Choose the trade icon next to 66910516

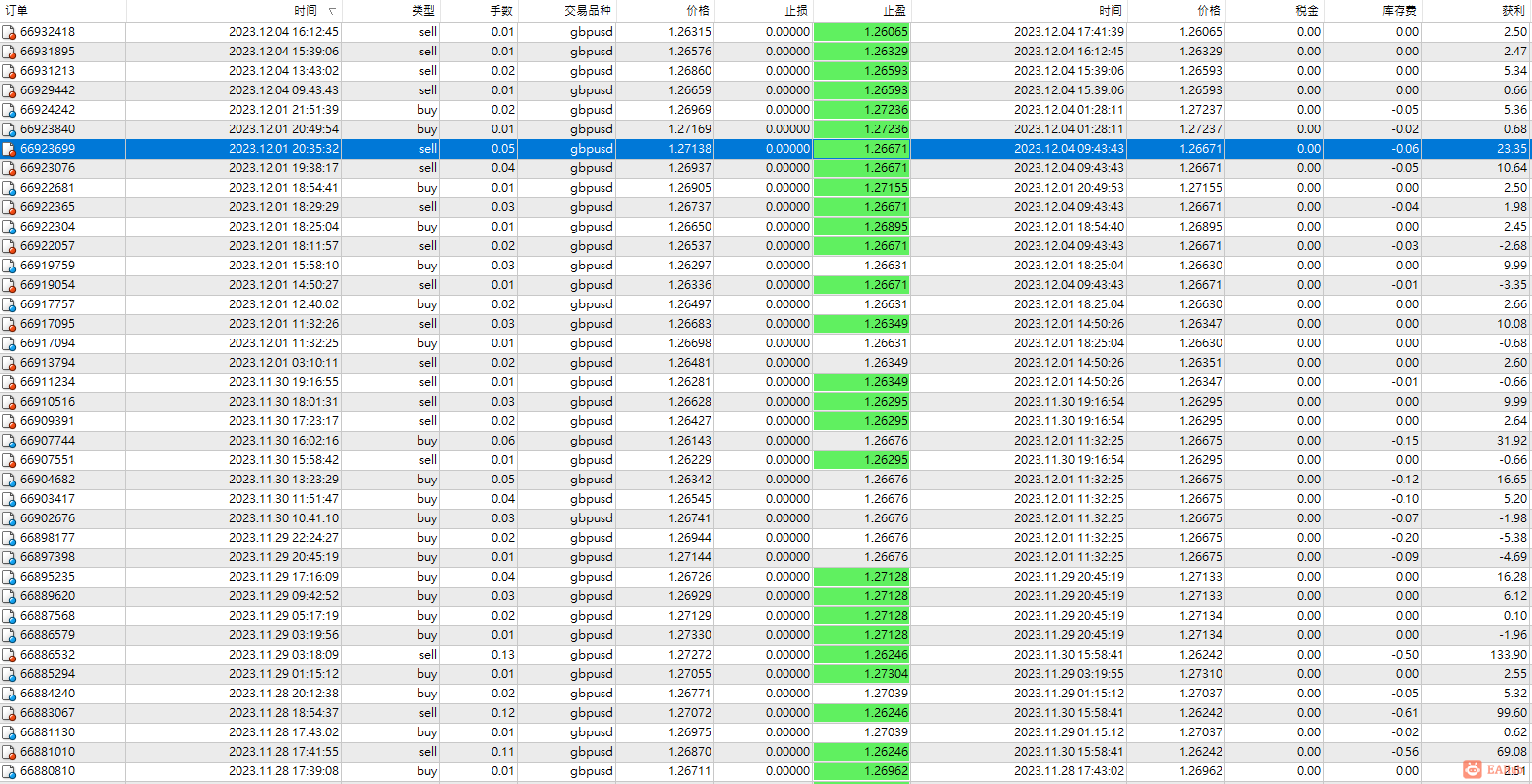(x=9, y=402)
